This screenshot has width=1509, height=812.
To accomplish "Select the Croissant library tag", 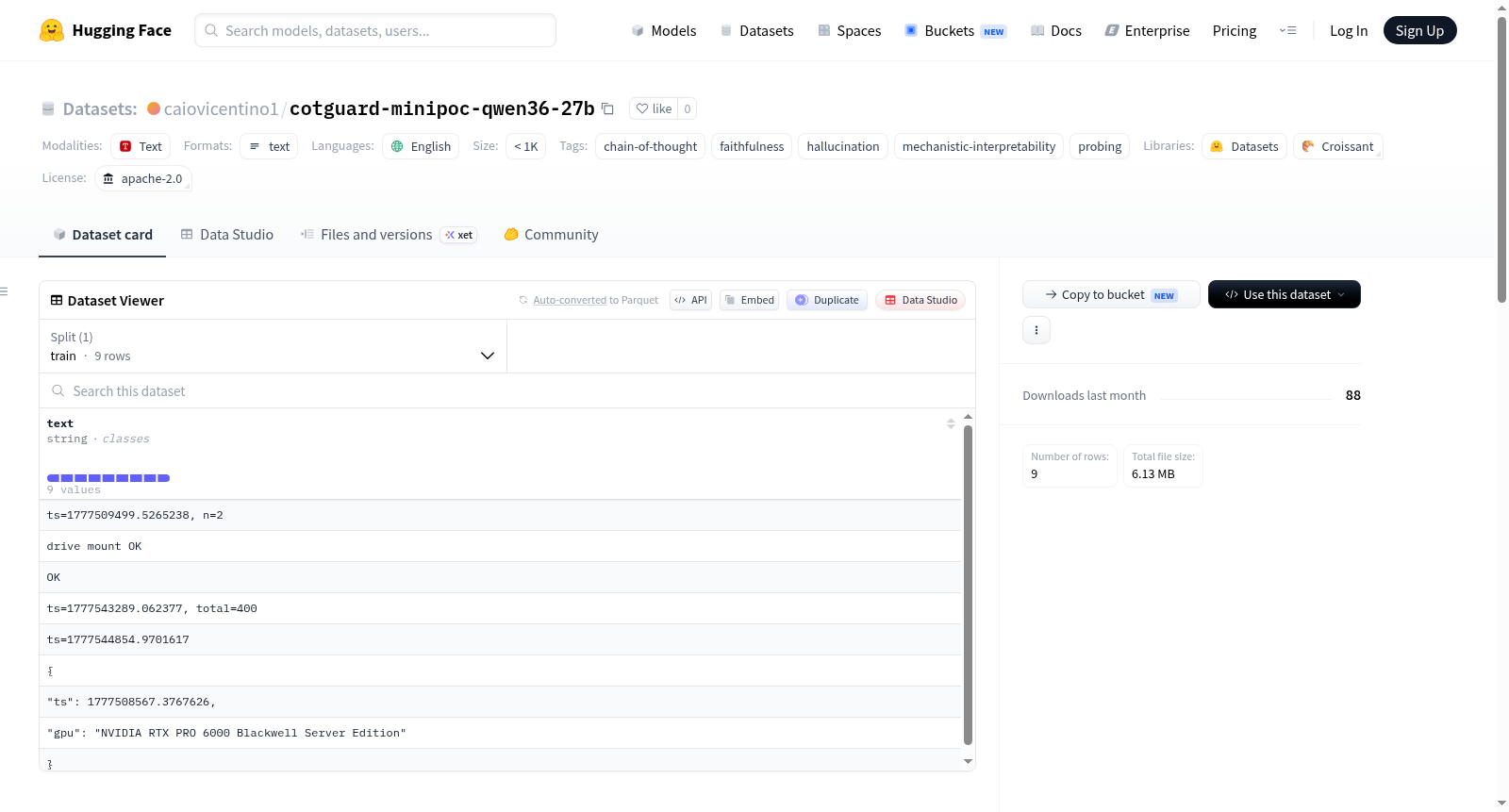I will coord(1338,146).
